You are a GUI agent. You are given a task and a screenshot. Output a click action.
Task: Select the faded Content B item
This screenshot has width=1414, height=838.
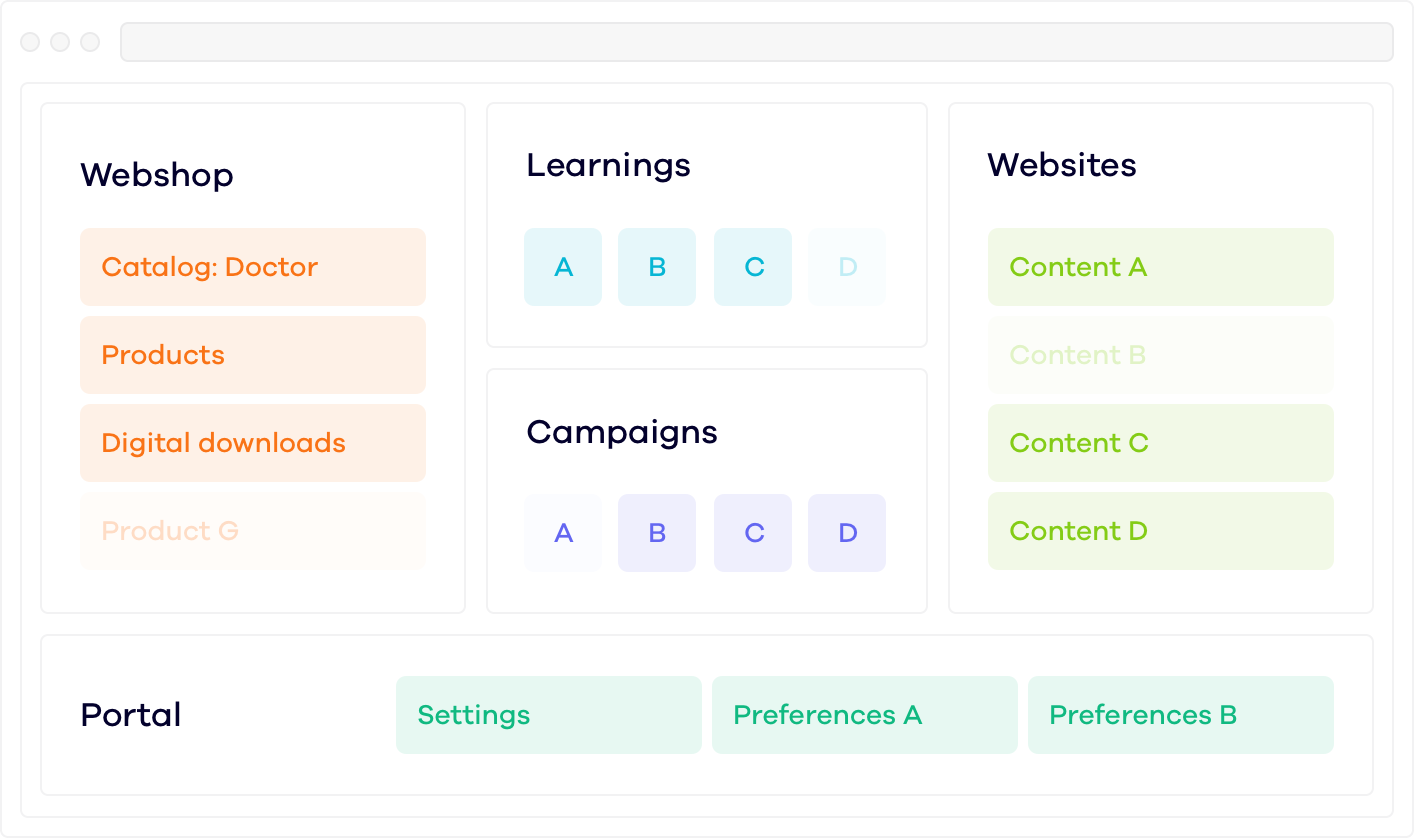(x=1160, y=355)
